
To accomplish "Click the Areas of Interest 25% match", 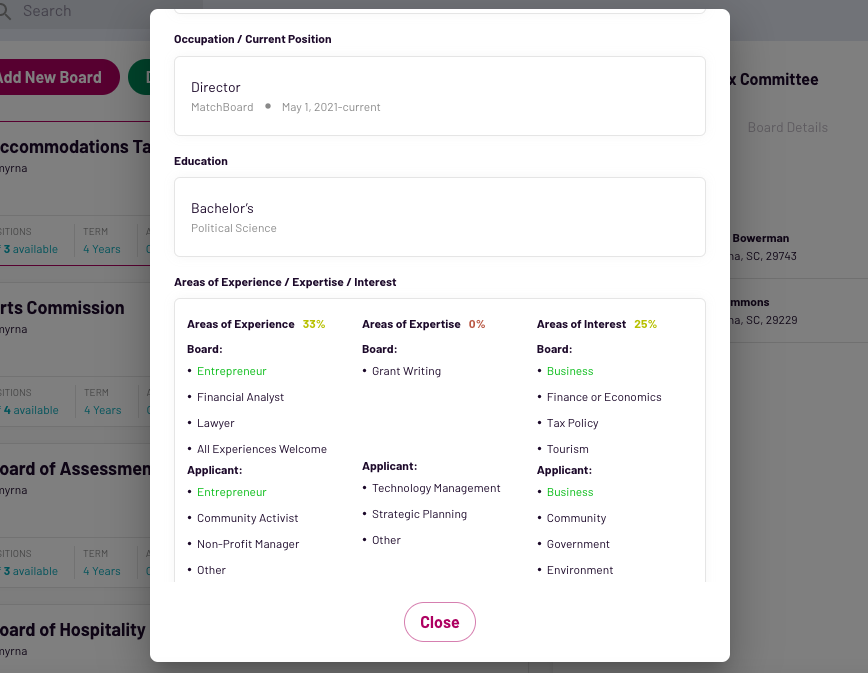I will point(645,324).
